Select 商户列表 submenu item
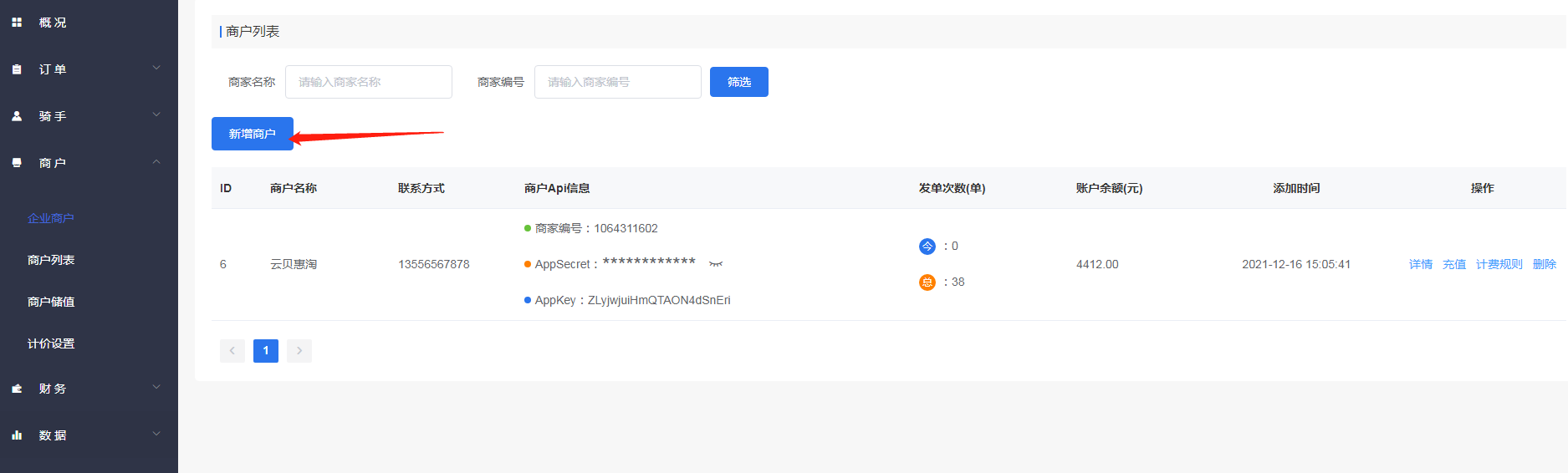This screenshot has width=1568, height=473. (x=51, y=260)
